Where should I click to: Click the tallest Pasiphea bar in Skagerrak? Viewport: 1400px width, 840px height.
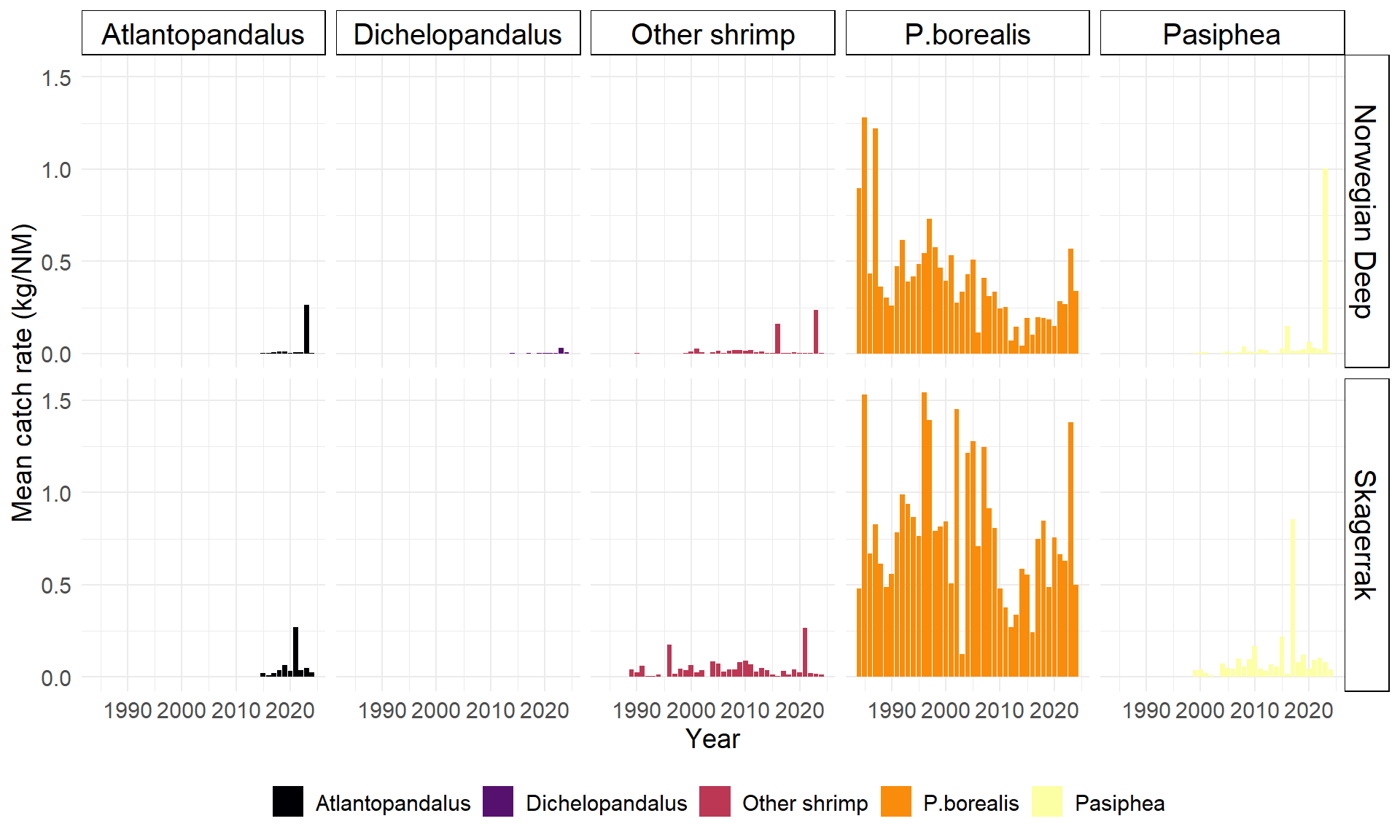pos(1292,598)
